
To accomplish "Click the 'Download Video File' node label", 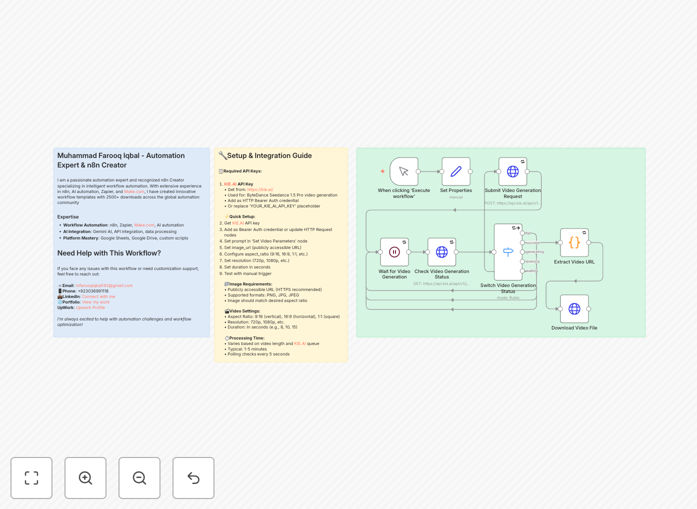I will 574,328.
